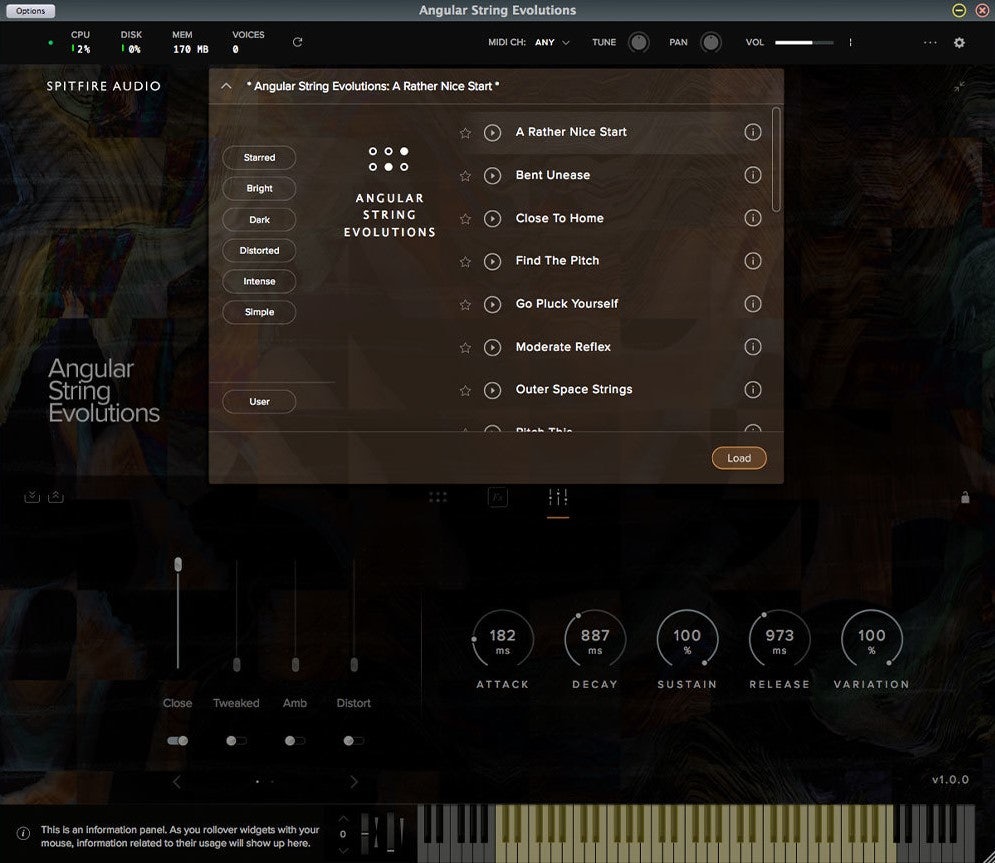
Task: Preview the Go Pluck Yourself preset
Action: tap(492, 305)
